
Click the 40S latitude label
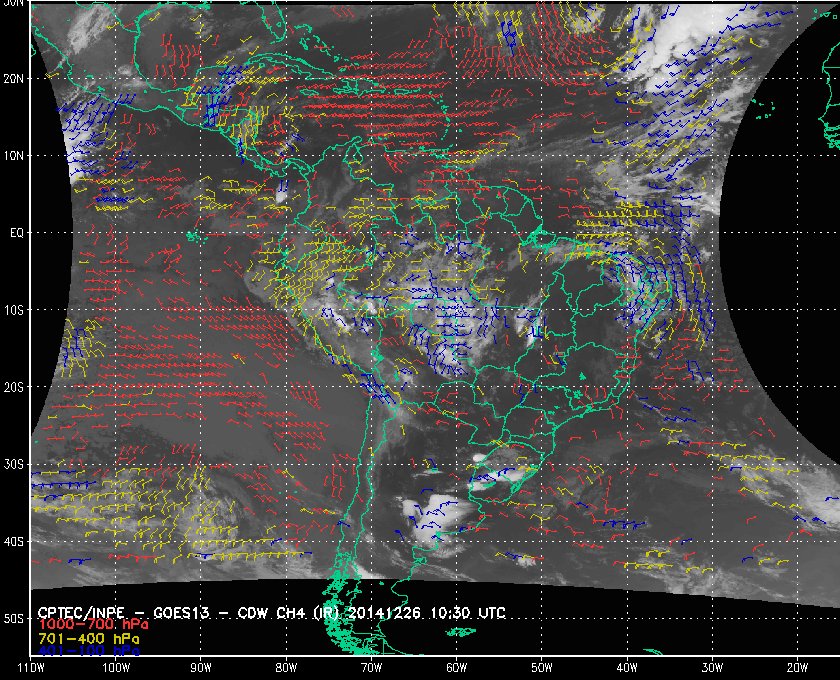[x=14, y=542]
